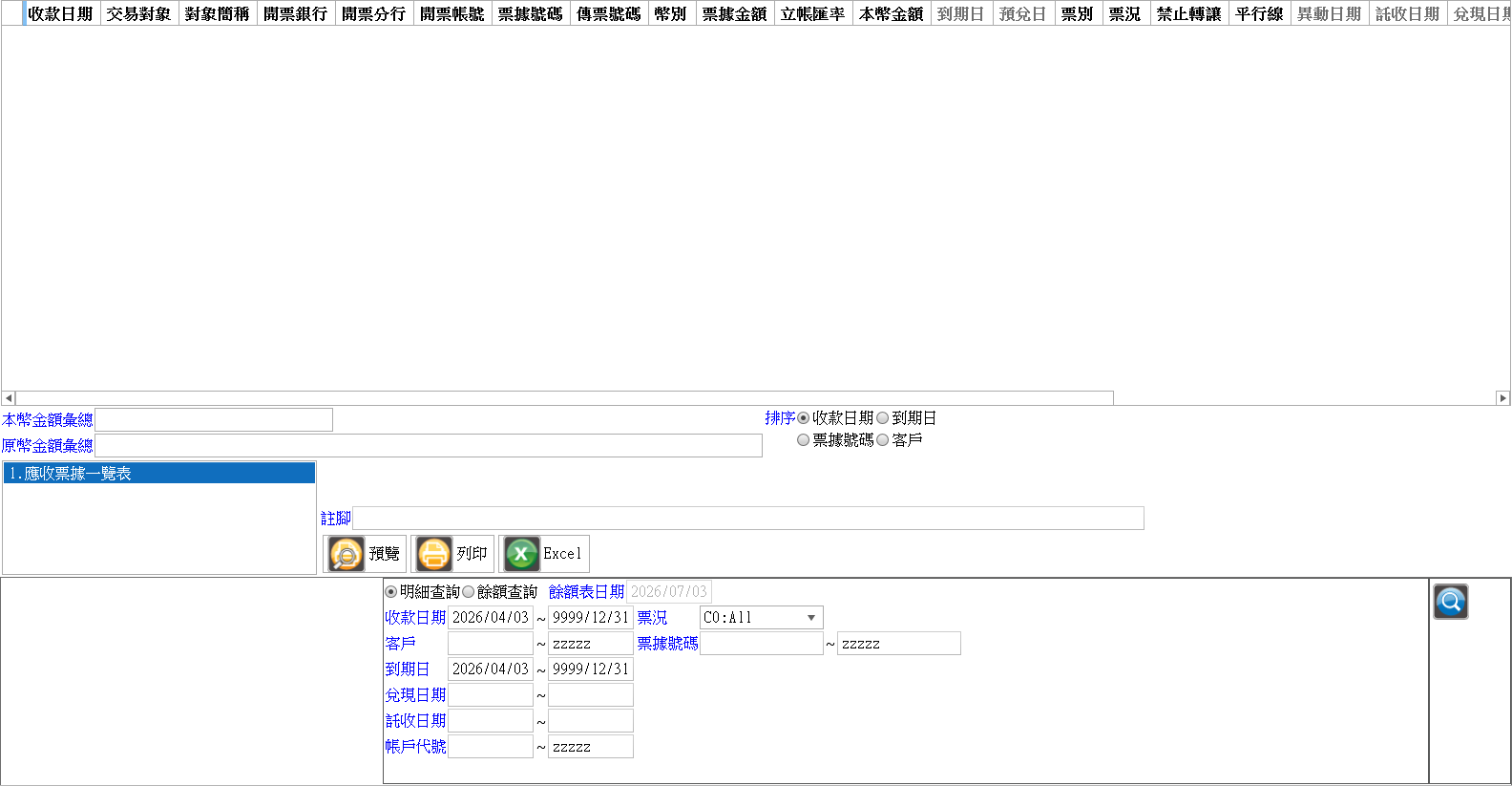This screenshot has width=1512, height=786.
Task: Click the 餘額表日期 date field
Action: click(669, 592)
